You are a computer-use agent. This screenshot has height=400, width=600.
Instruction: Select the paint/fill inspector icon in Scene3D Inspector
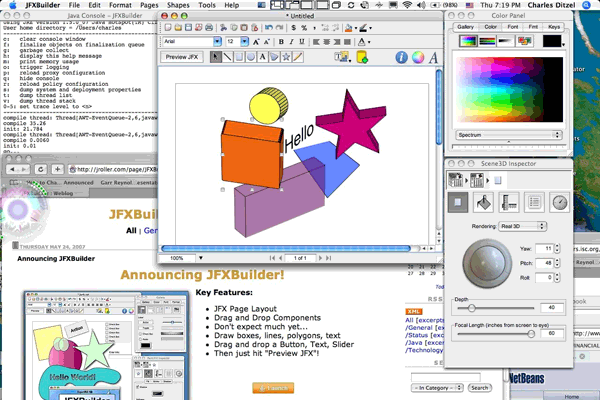point(483,202)
